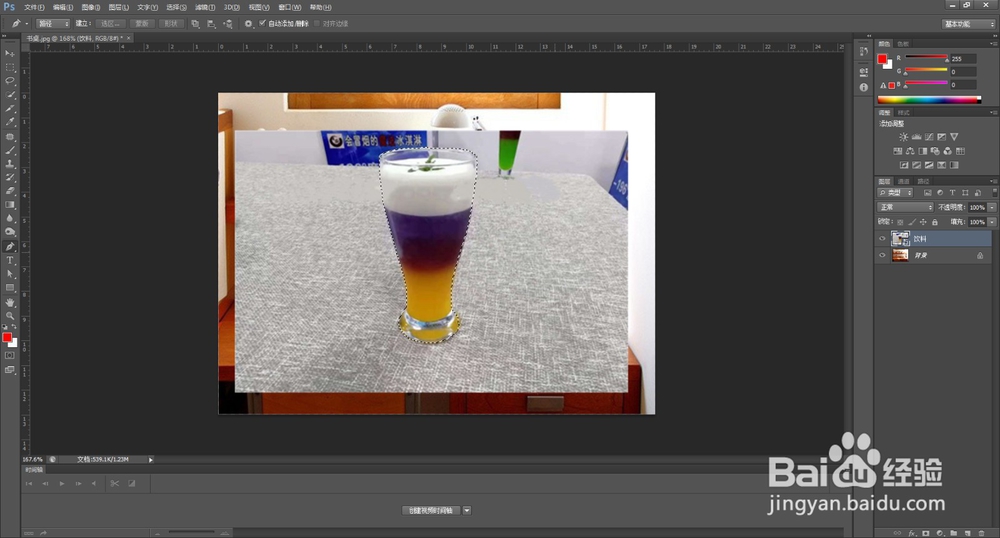Select the Brush tool
This screenshot has width=1000, height=538.
tap(10, 150)
